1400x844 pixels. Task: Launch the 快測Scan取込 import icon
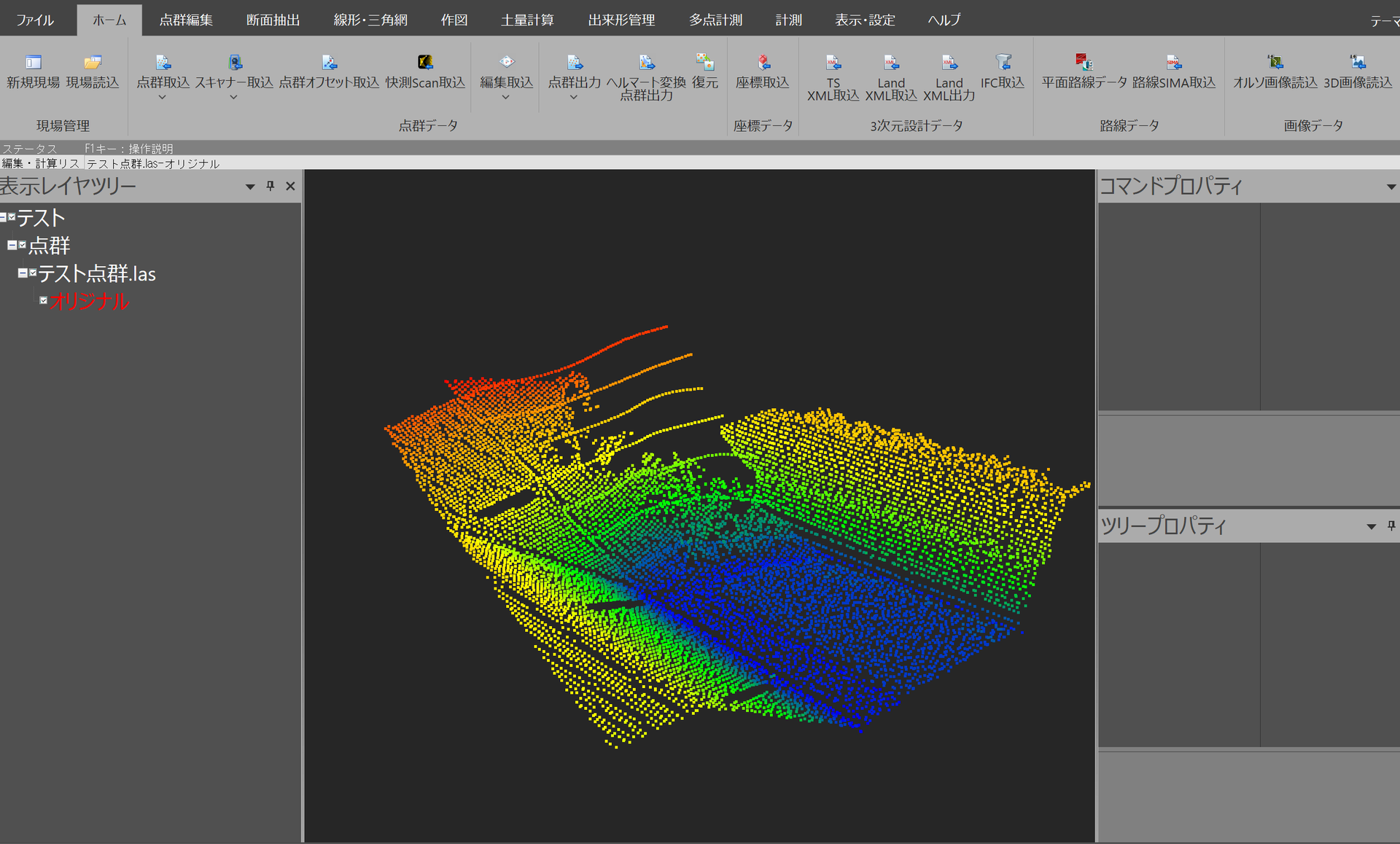point(425,63)
